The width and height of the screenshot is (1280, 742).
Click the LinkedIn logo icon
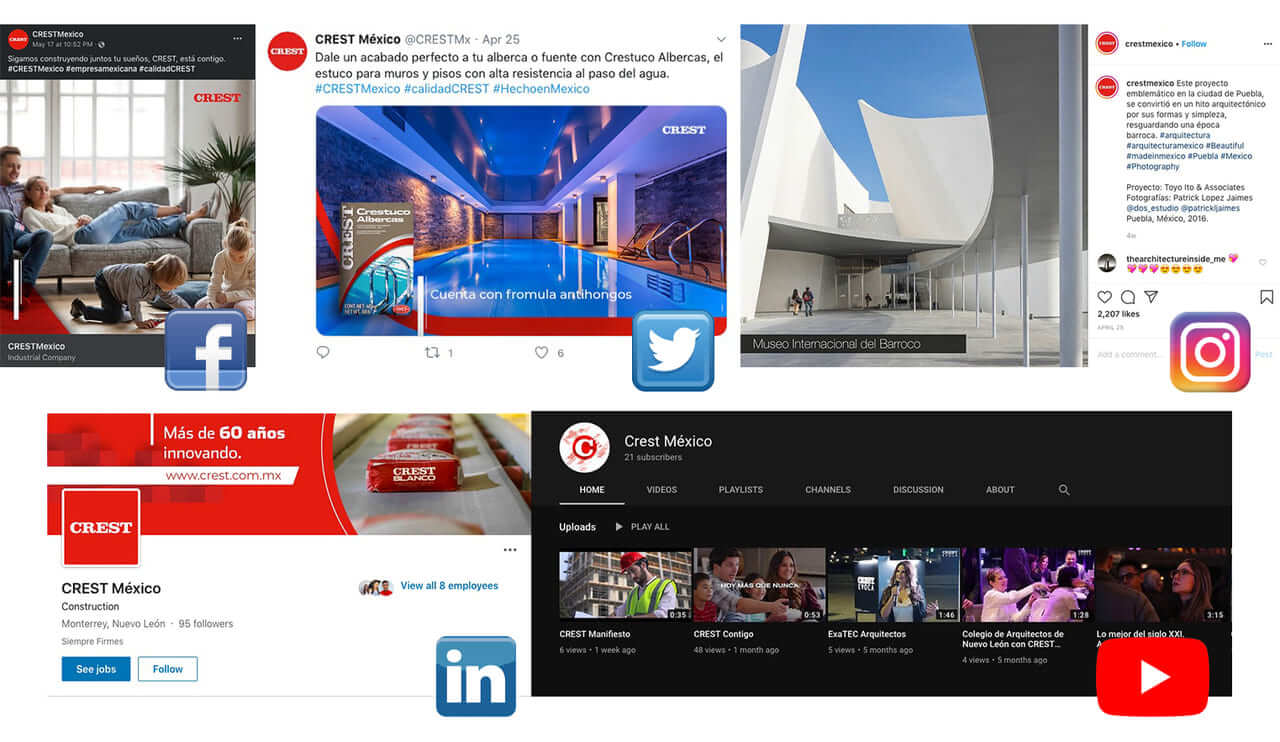[476, 676]
